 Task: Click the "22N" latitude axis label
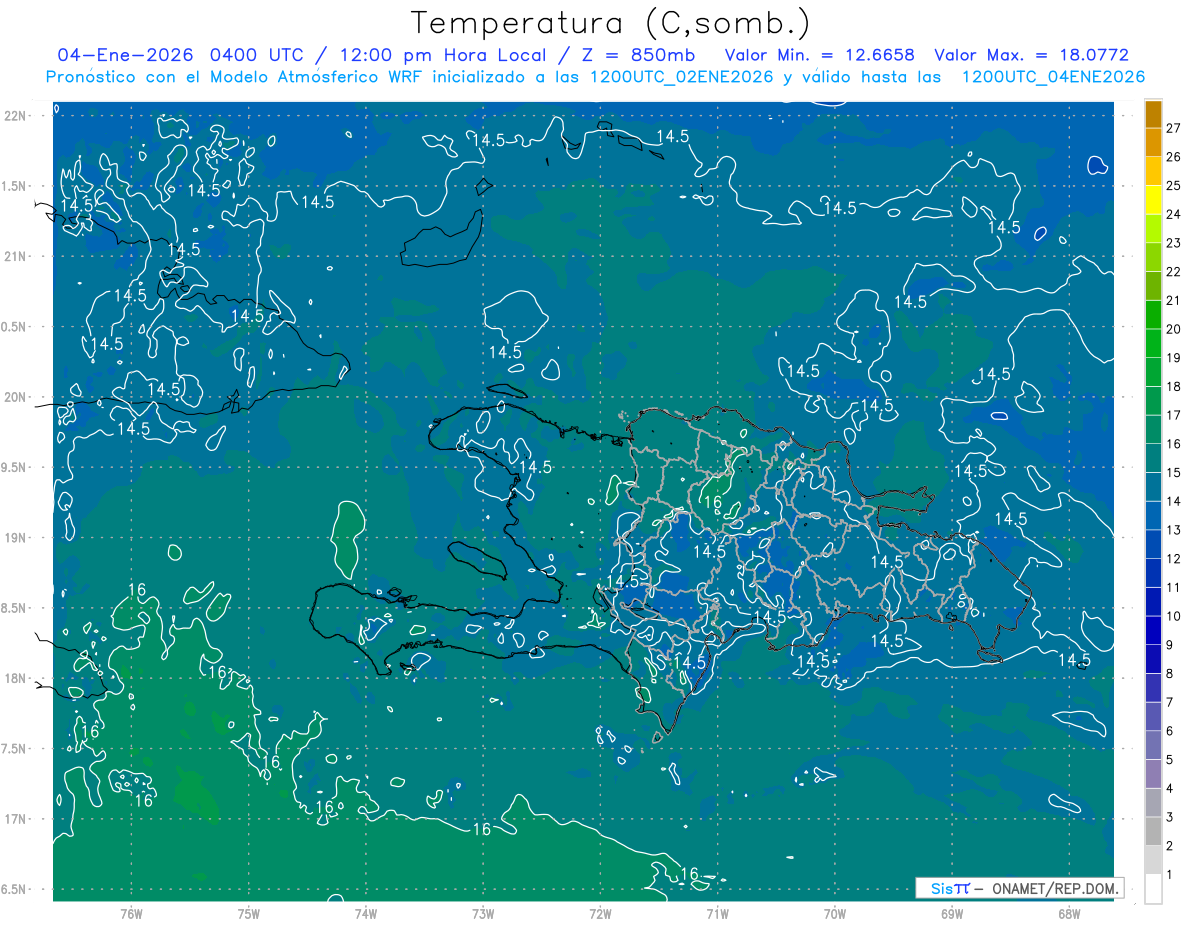[15, 115]
